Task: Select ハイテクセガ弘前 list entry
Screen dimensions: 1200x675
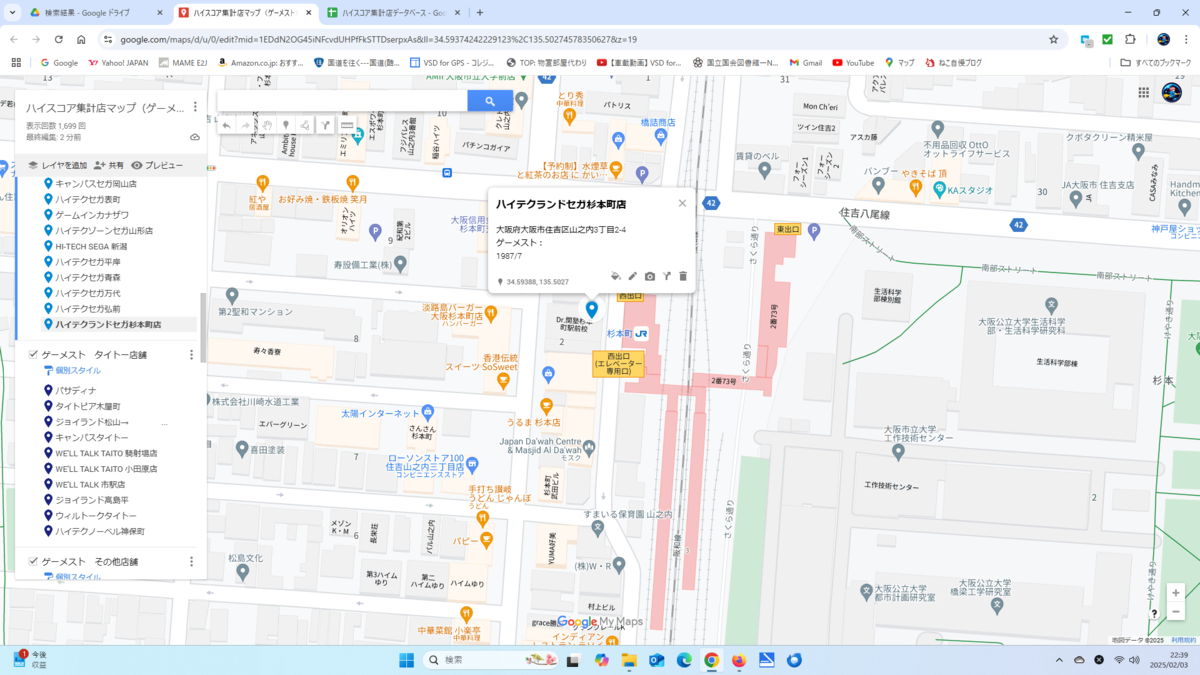Action: pyautogui.click(x=87, y=309)
